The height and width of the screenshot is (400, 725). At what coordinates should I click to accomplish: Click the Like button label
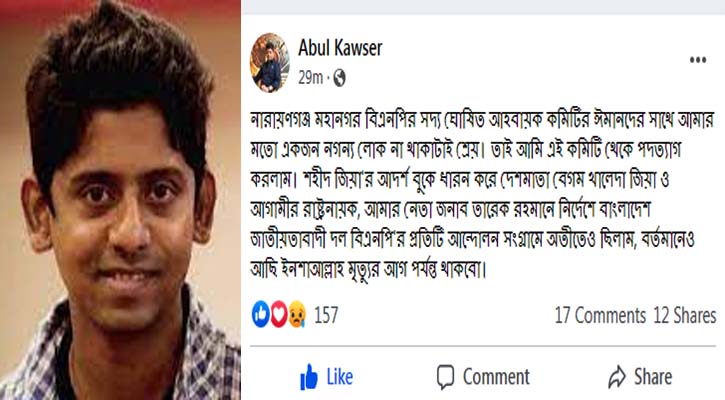340,377
